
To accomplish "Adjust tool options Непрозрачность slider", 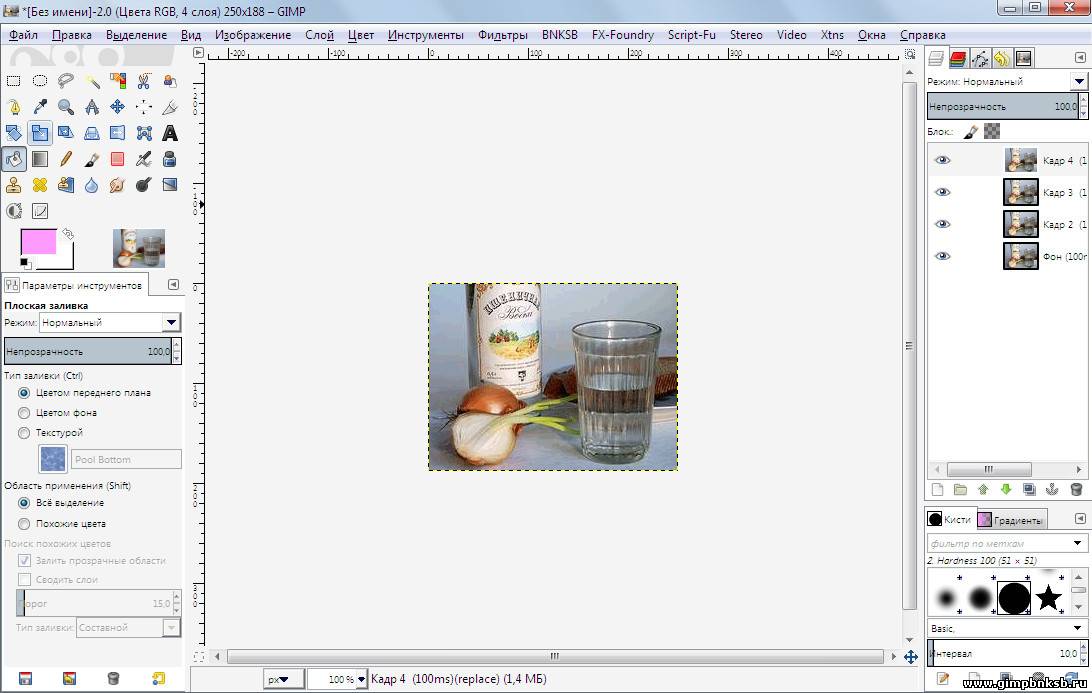I will 88,352.
